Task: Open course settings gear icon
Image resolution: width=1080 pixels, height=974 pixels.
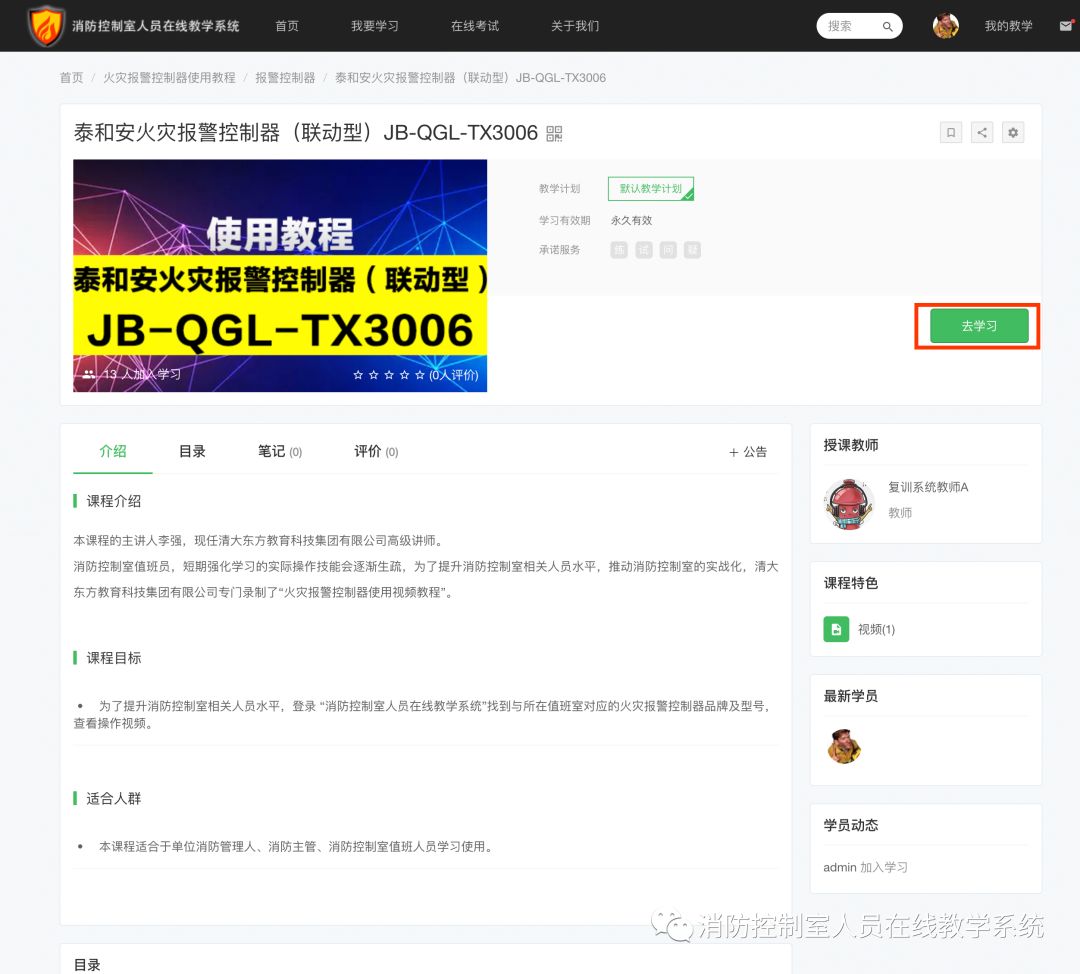Action: (x=1012, y=132)
